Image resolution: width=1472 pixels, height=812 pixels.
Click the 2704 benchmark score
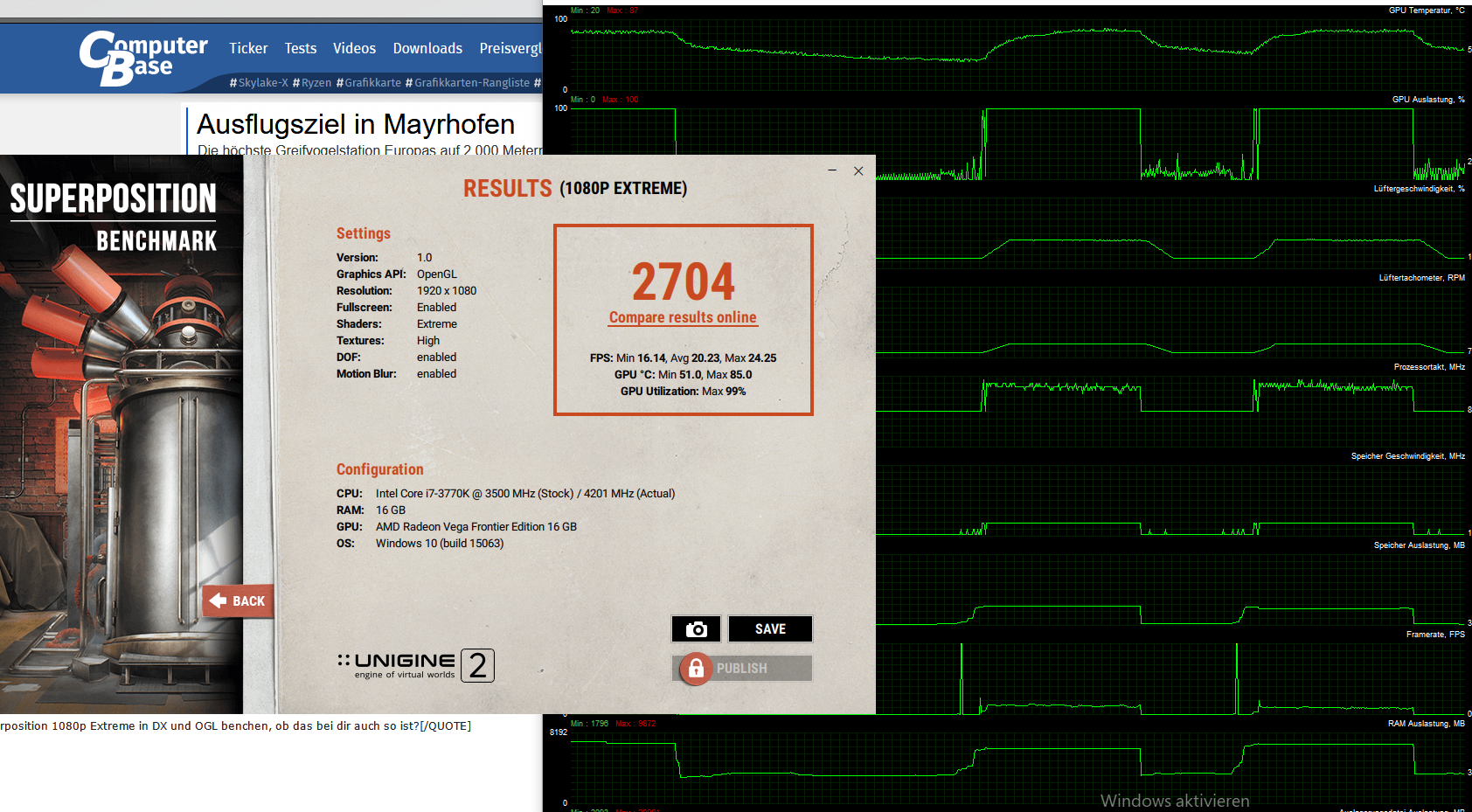(684, 281)
